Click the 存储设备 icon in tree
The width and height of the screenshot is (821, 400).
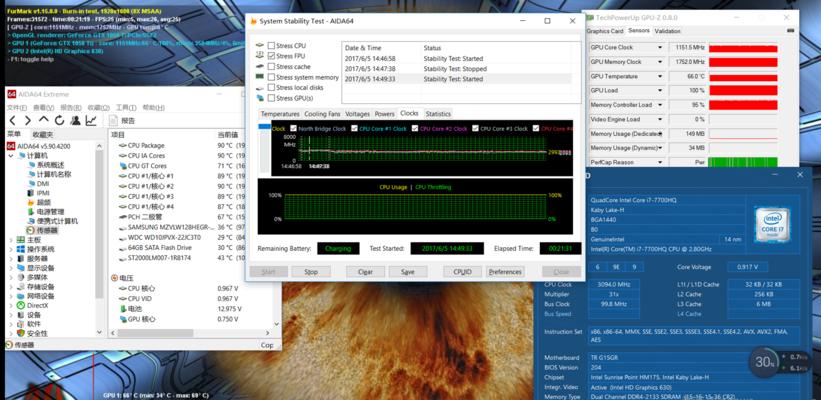coord(21,287)
